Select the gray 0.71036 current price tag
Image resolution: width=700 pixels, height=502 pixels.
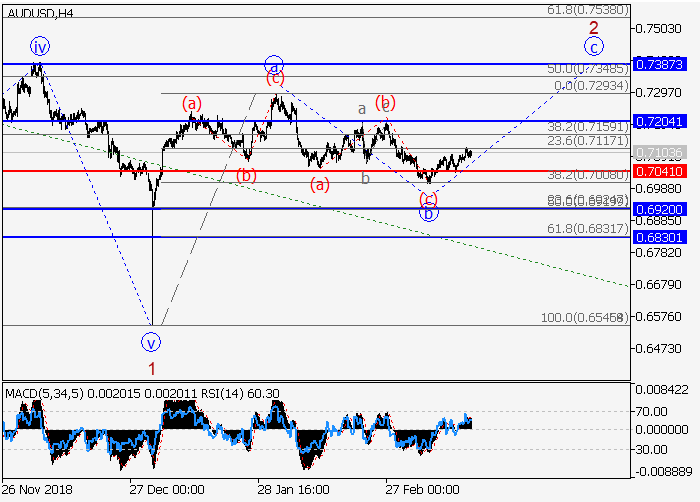[x=659, y=152]
